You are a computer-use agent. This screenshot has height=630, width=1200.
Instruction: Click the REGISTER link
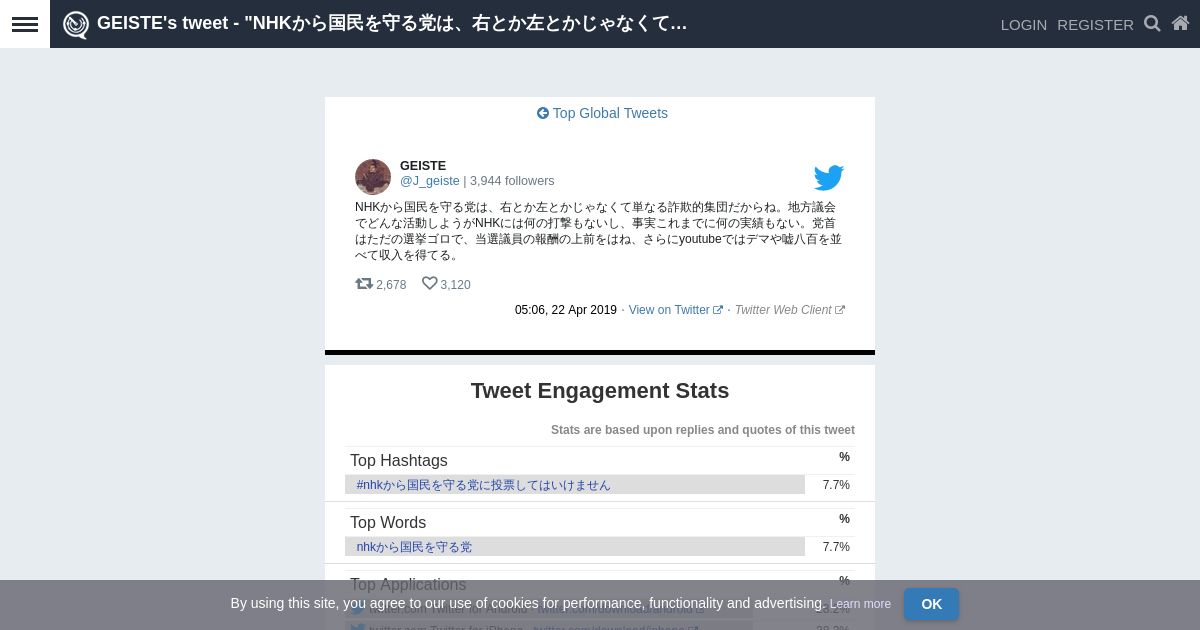[x=1095, y=24]
